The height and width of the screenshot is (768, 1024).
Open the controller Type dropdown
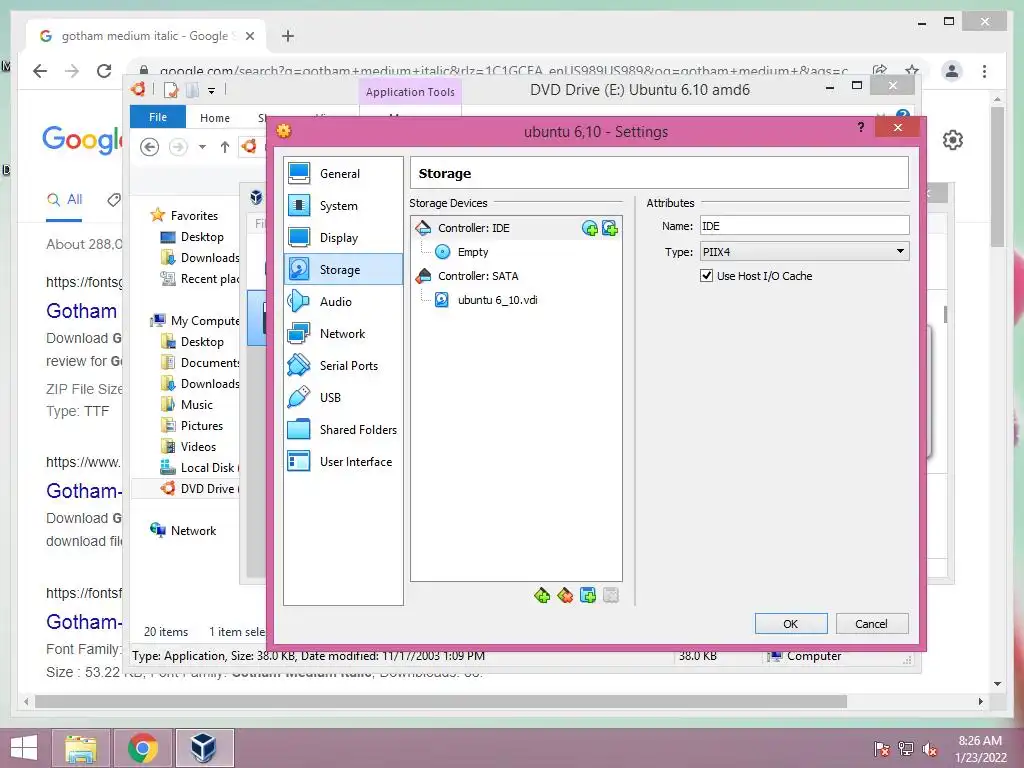click(x=805, y=251)
